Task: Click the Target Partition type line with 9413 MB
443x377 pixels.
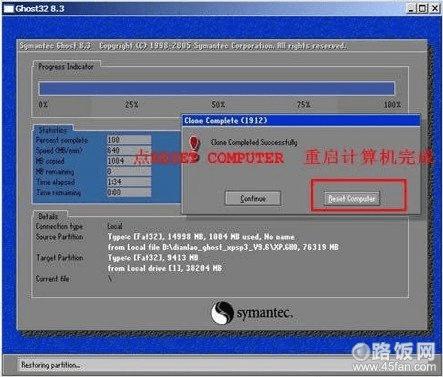Action: click(x=153, y=258)
